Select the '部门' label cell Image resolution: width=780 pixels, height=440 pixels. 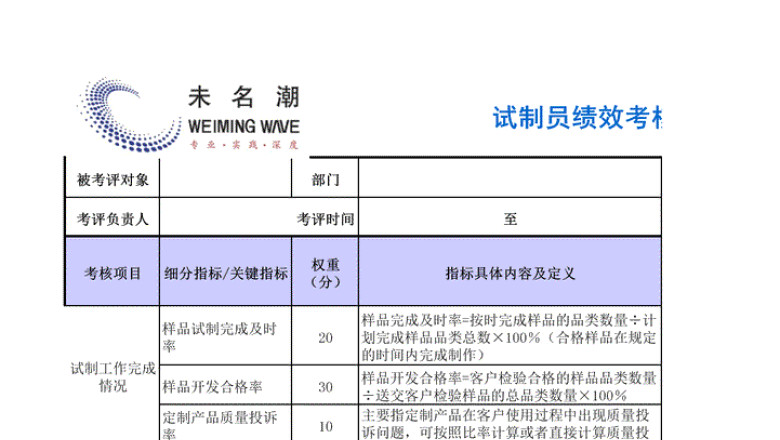[x=325, y=179]
